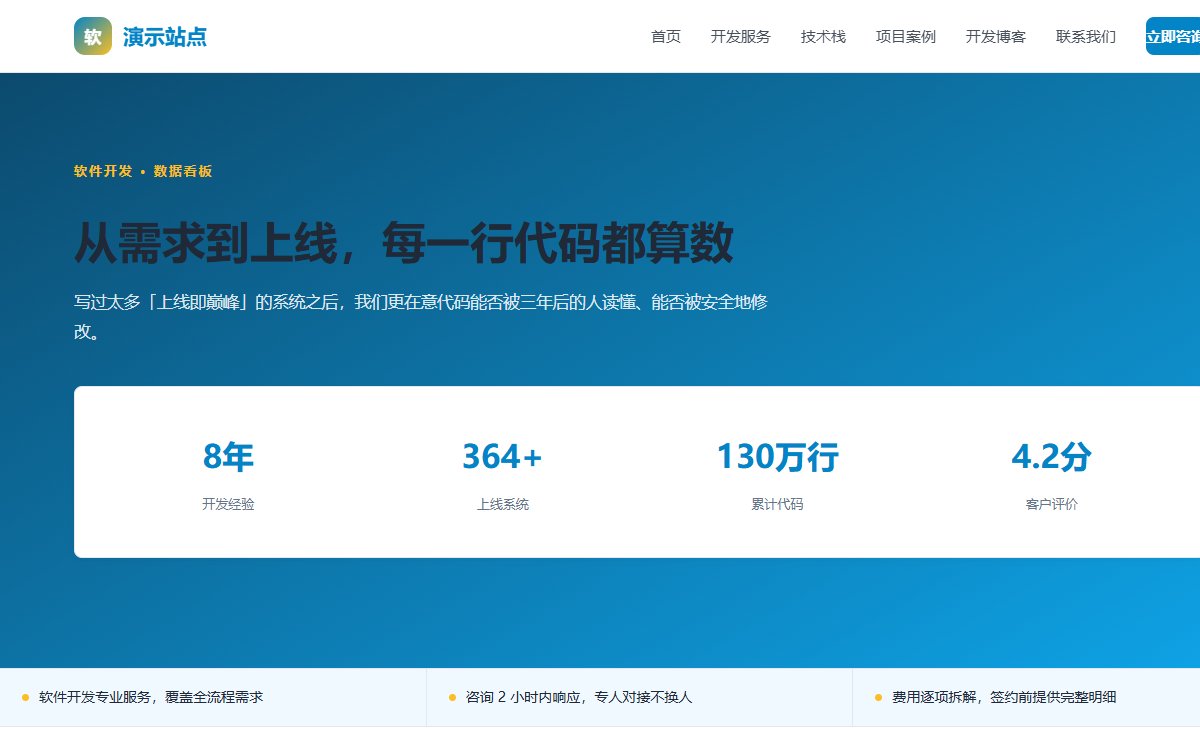Open 项目案例 navigation link
Image resolution: width=1200 pixels, height=750 pixels.
[x=906, y=37]
